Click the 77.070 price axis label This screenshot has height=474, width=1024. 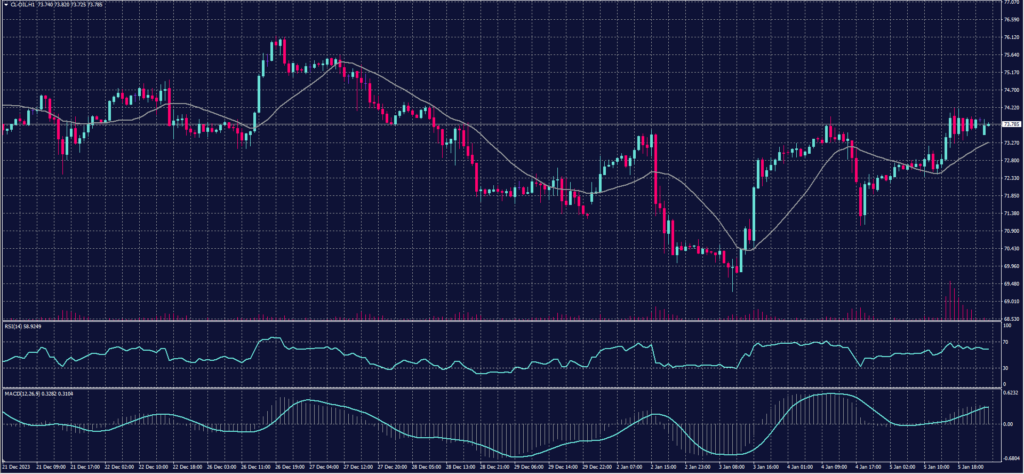coord(1010,3)
